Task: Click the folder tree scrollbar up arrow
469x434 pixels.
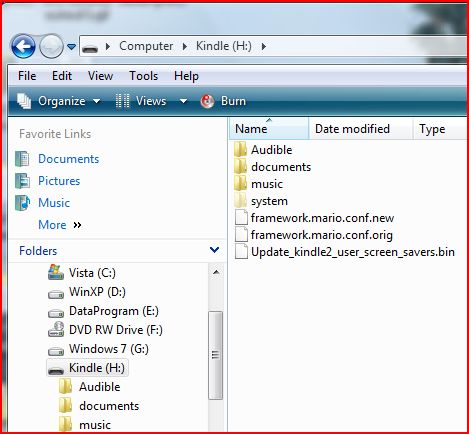Action: (x=216, y=272)
